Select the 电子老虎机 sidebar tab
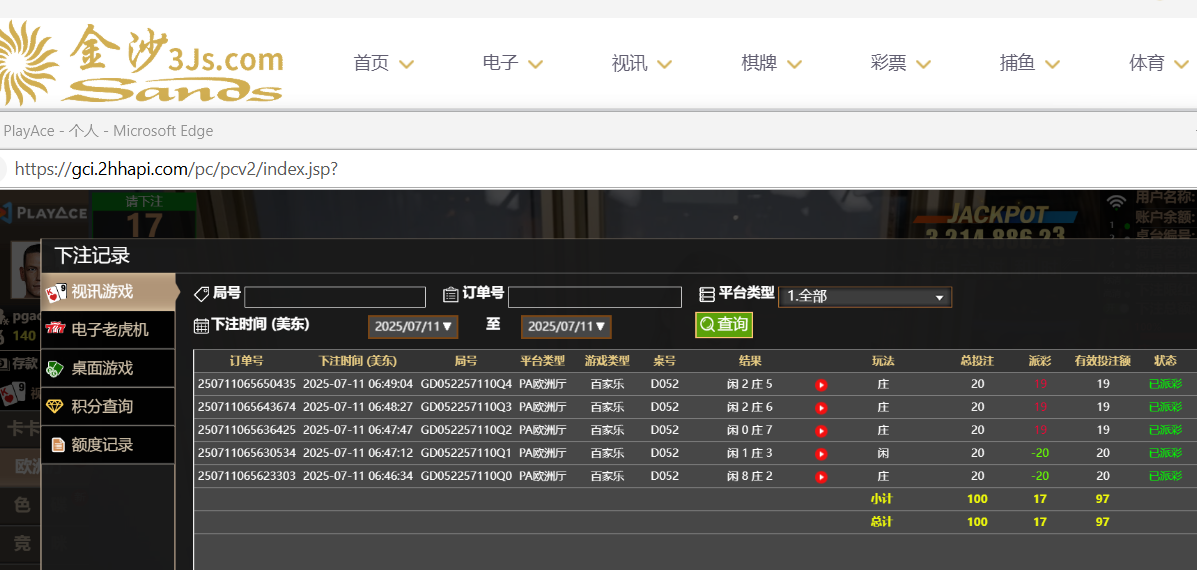 pyautogui.click(x=108, y=330)
